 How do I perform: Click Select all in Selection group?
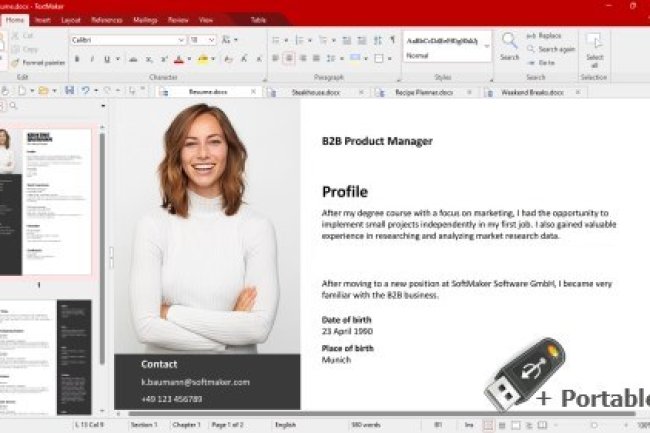594,51
